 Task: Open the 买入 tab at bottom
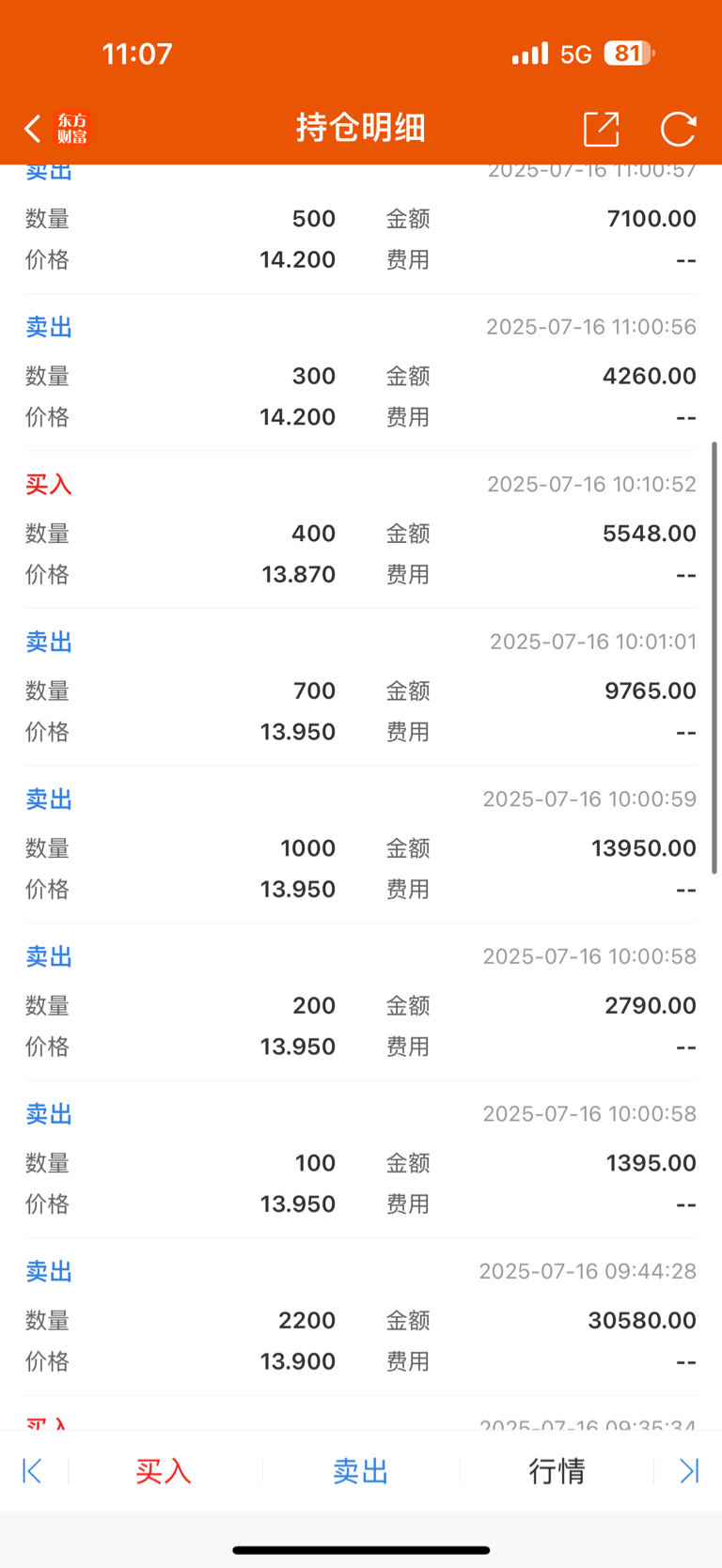coord(164,1470)
